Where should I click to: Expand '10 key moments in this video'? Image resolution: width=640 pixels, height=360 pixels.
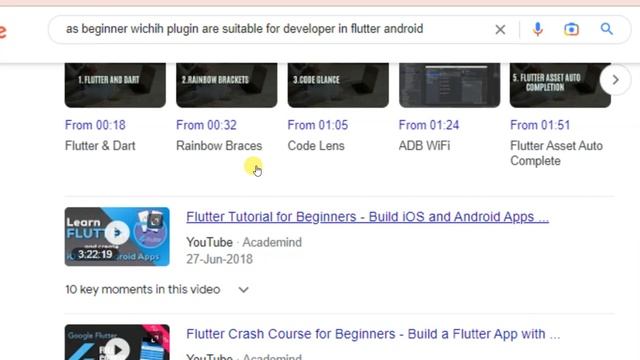point(157,289)
